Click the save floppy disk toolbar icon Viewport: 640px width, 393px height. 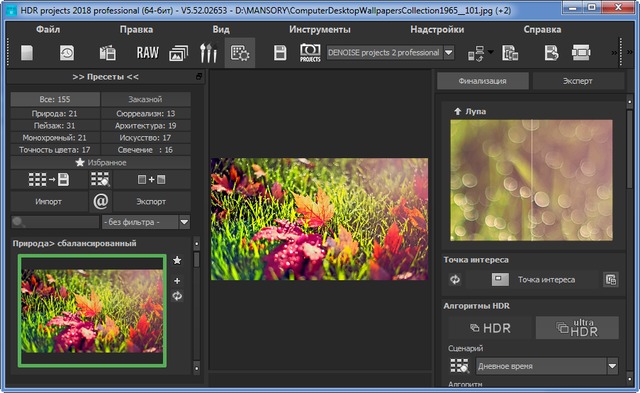[280, 53]
